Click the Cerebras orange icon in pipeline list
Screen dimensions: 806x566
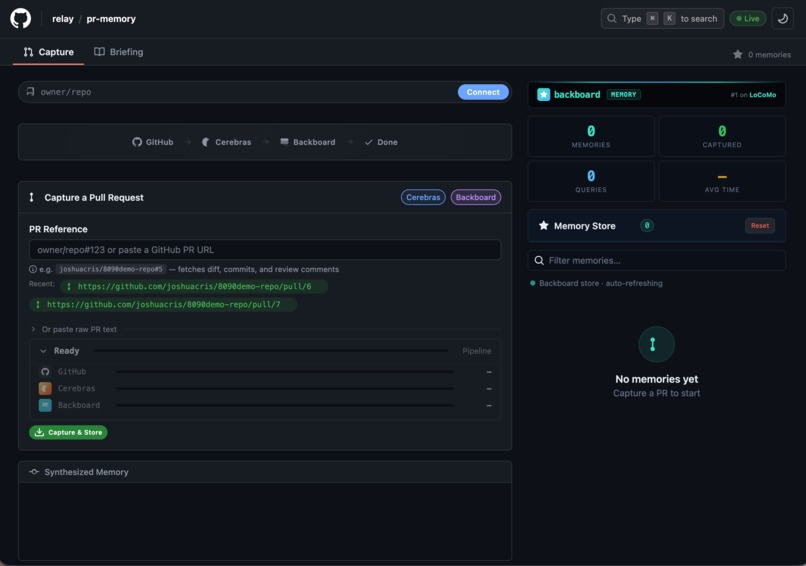pyautogui.click(x=45, y=388)
